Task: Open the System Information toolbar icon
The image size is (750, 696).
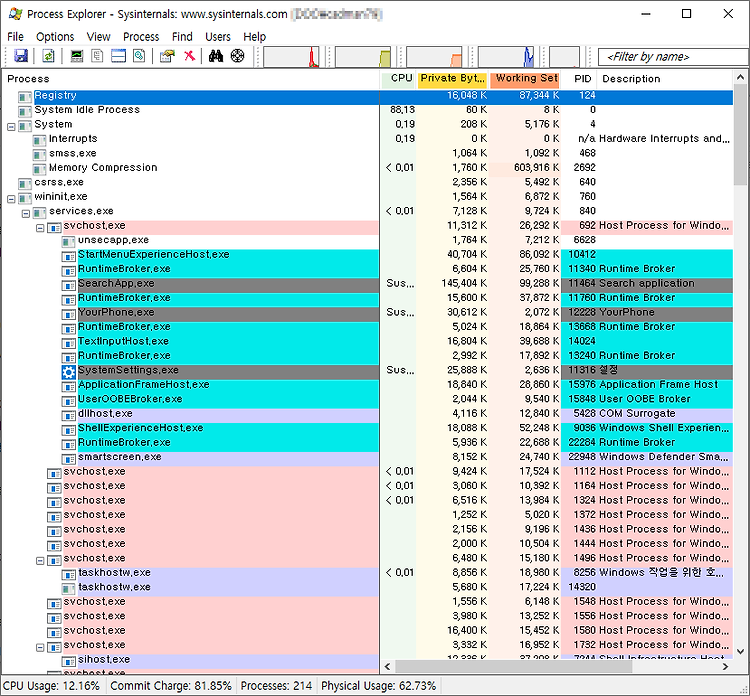Action: tap(77, 56)
